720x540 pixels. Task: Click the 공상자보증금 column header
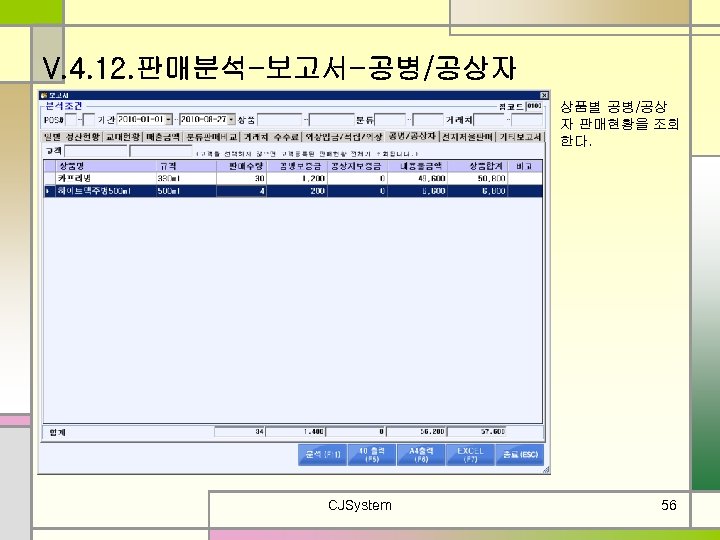pos(357,166)
